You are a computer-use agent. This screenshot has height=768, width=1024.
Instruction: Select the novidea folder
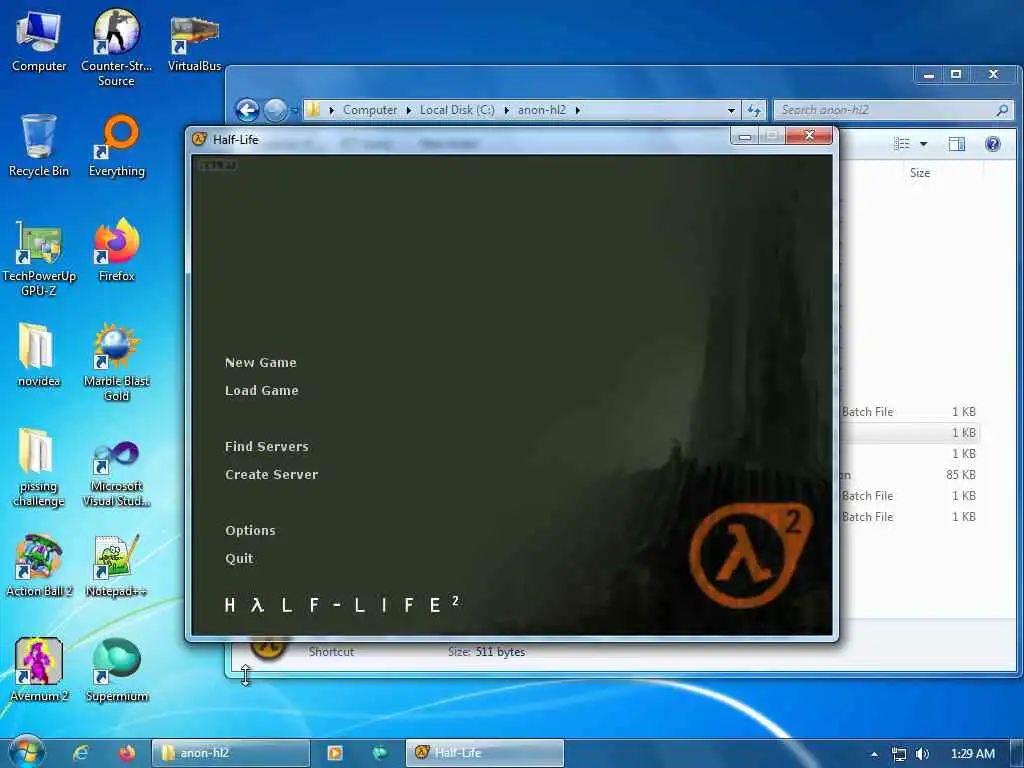tap(39, 355)
